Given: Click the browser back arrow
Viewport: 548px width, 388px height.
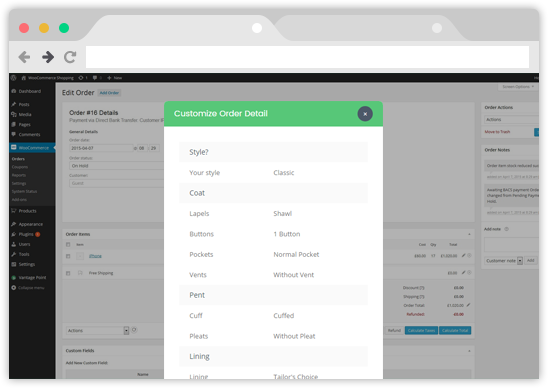Looking at the screenshot, I should click(x=24, y=57).
